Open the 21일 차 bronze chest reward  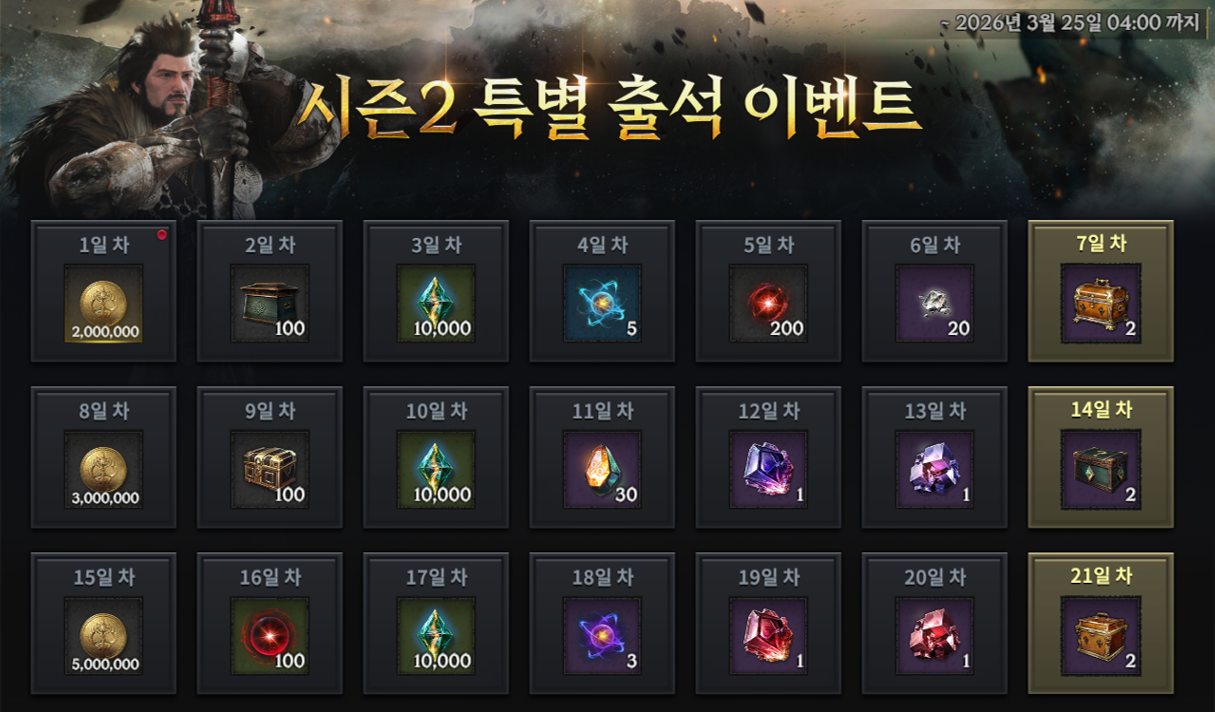1100,636
